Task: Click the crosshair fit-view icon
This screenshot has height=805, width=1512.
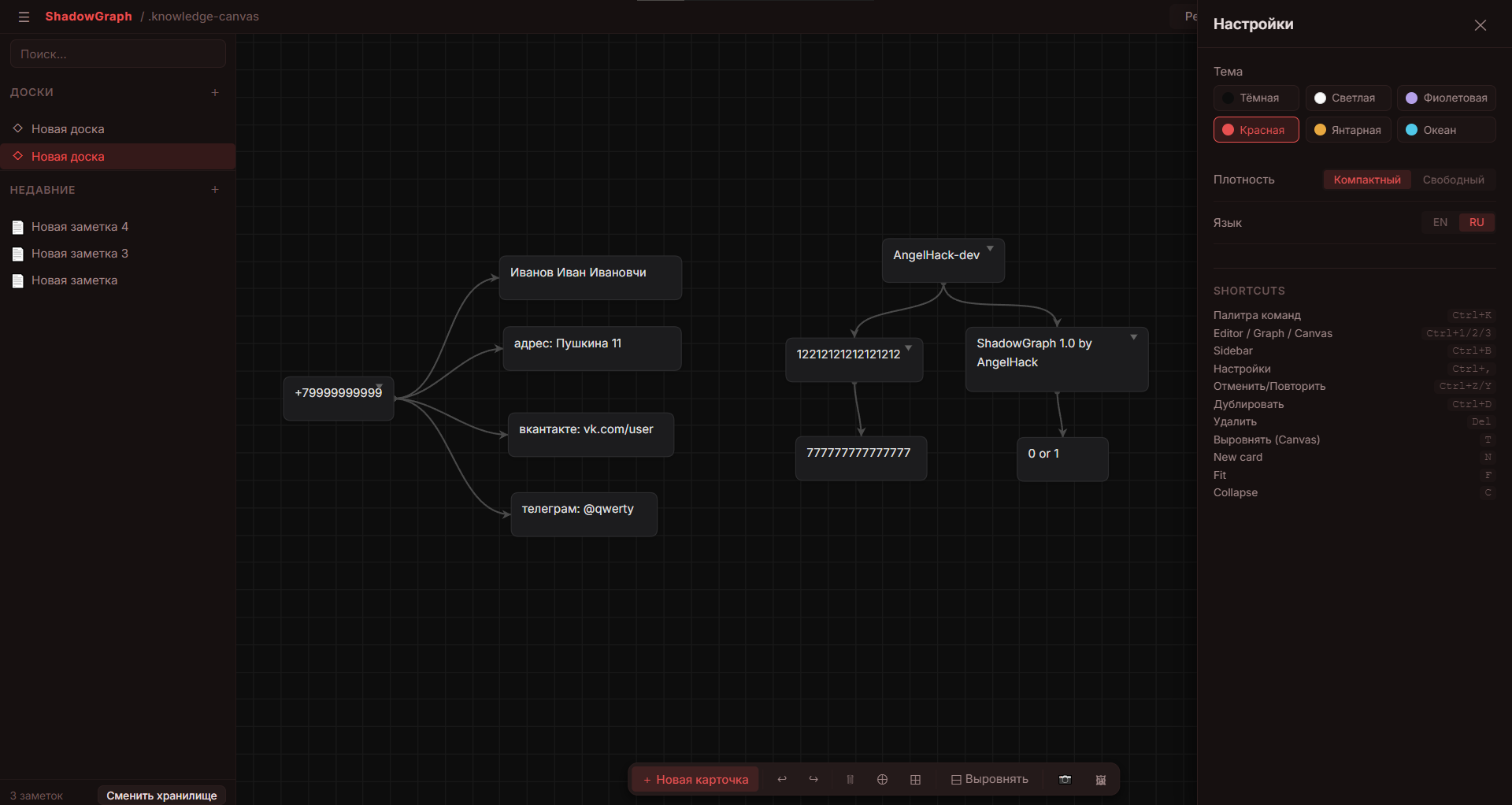Action: tap(882, 779)
